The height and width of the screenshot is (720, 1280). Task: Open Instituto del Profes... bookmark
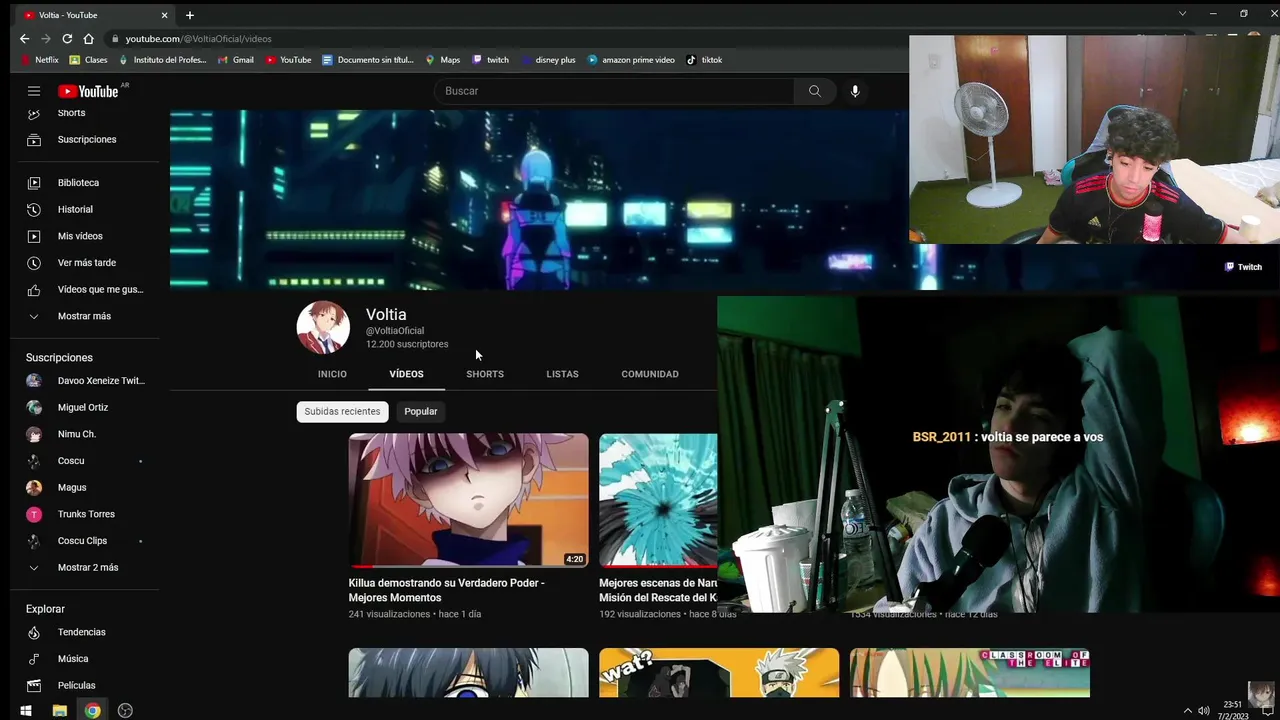coord(162,60)
